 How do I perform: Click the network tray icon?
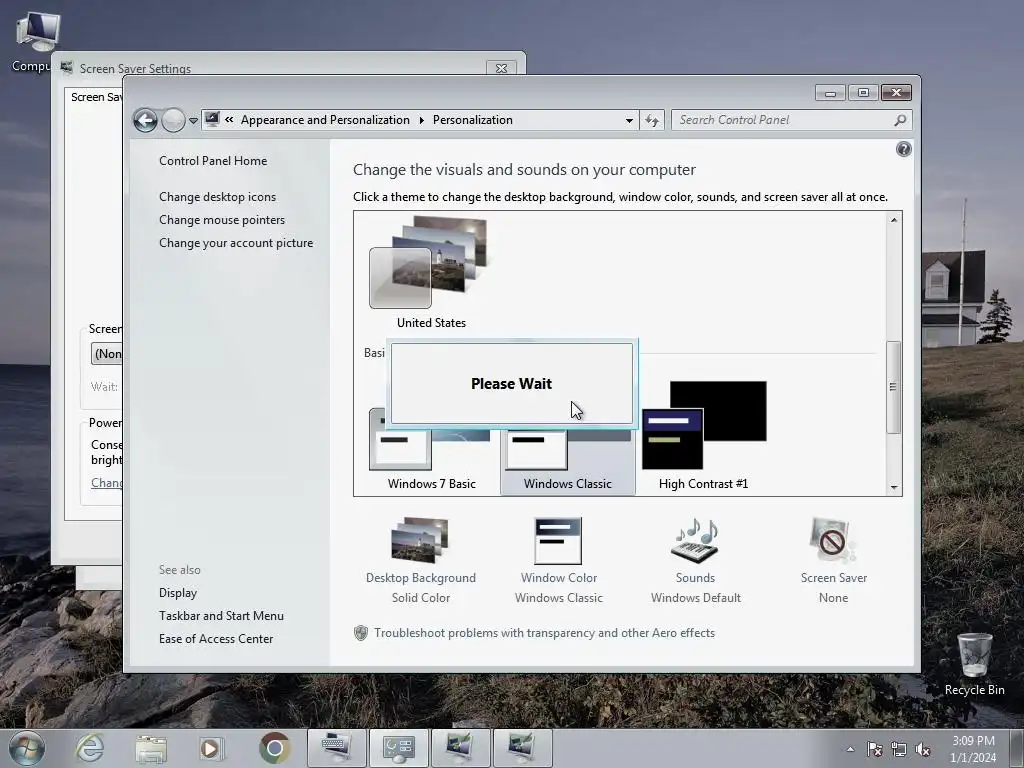click(899, 749)
